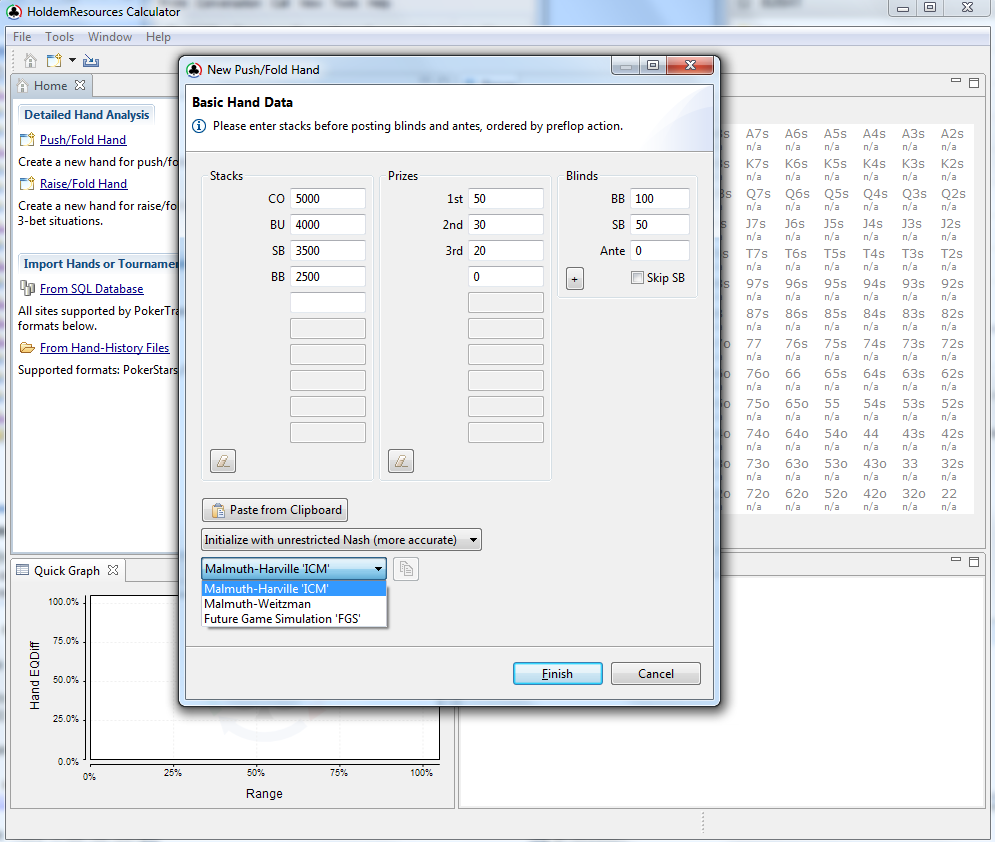Click the import hands toolbar icon
Screen dimensions: 995x842
tap(91, 61)
